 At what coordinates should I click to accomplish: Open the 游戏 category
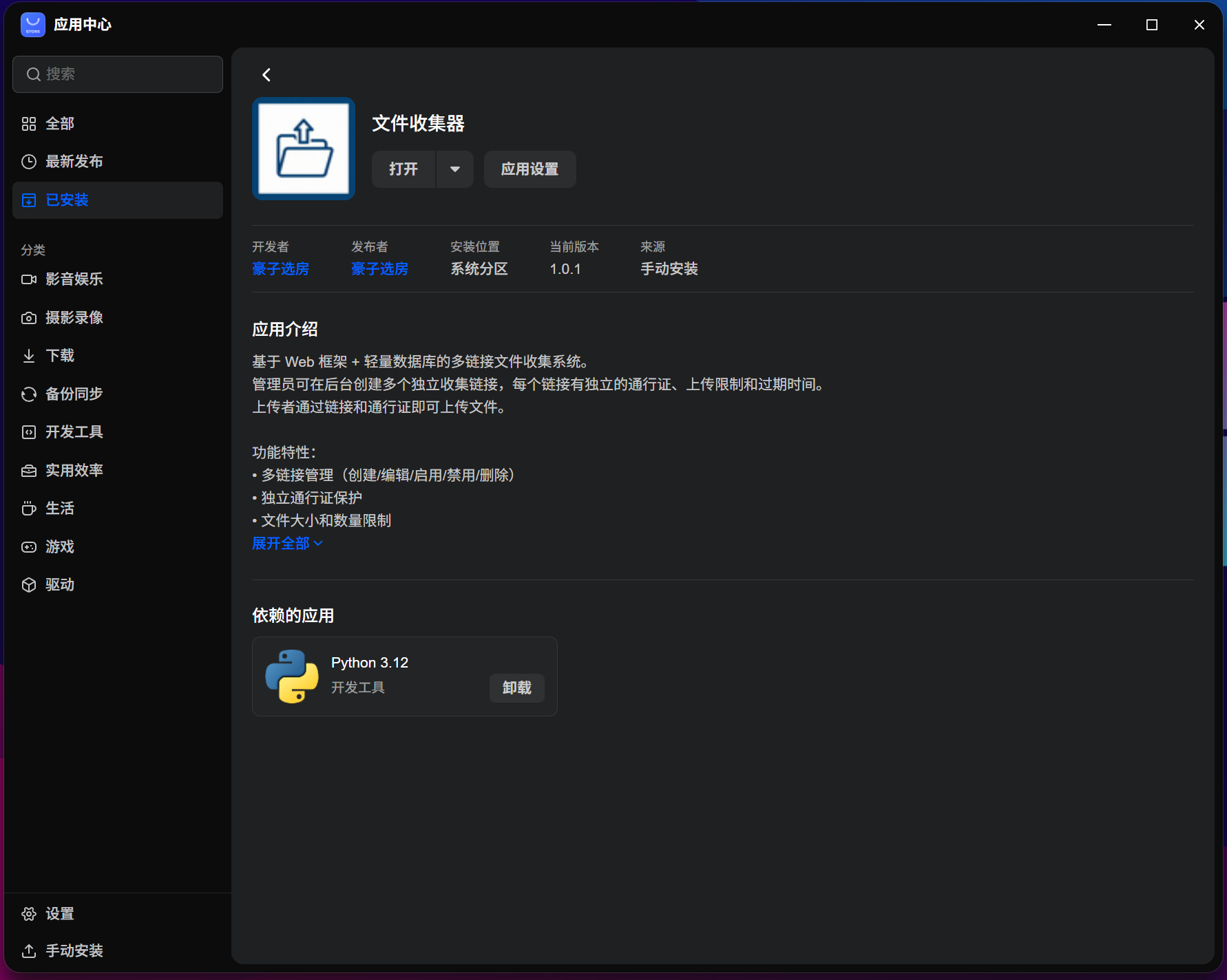click(118, 547)
